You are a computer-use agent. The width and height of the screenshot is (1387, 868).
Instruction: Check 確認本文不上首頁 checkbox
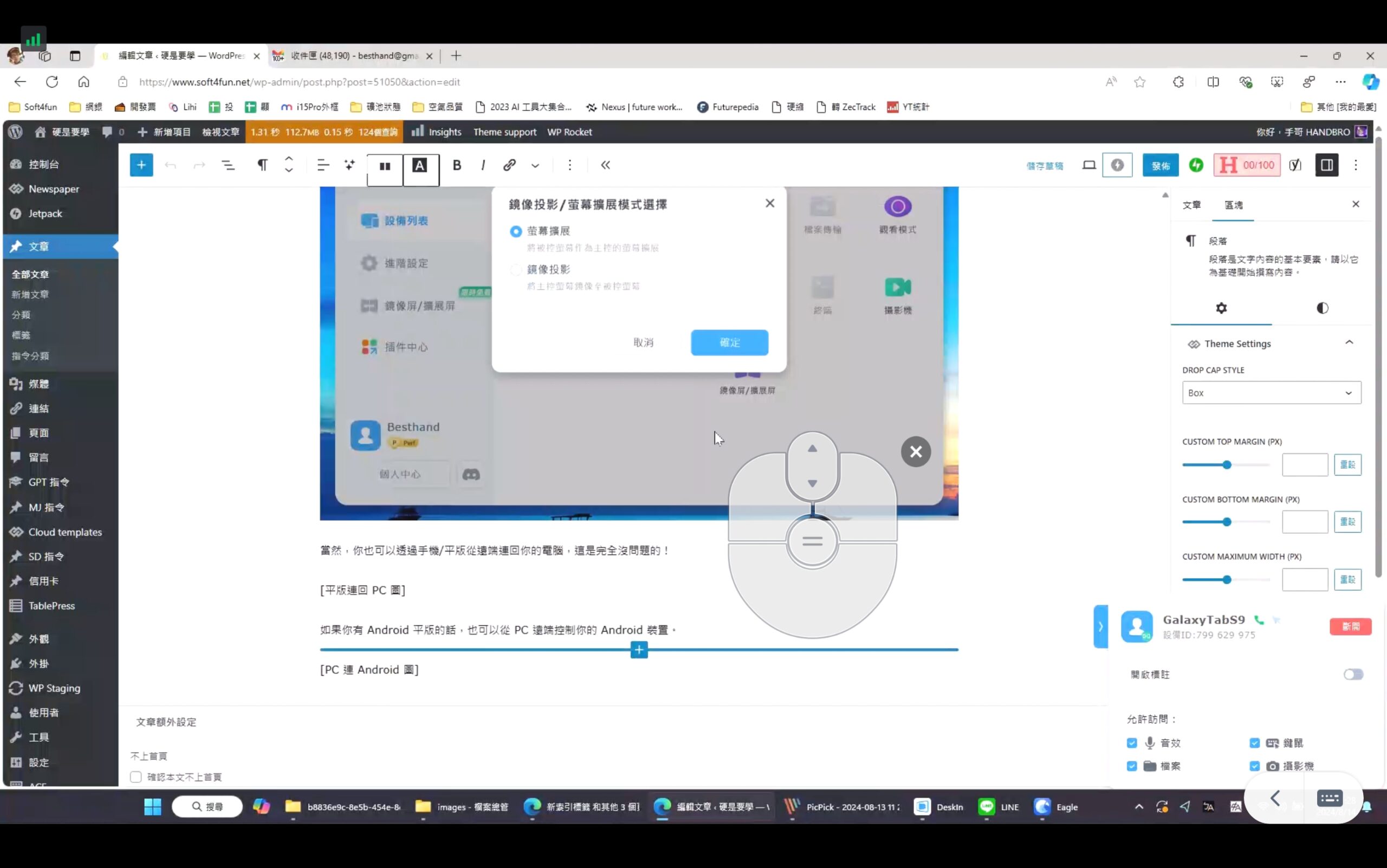click(136, 777)
